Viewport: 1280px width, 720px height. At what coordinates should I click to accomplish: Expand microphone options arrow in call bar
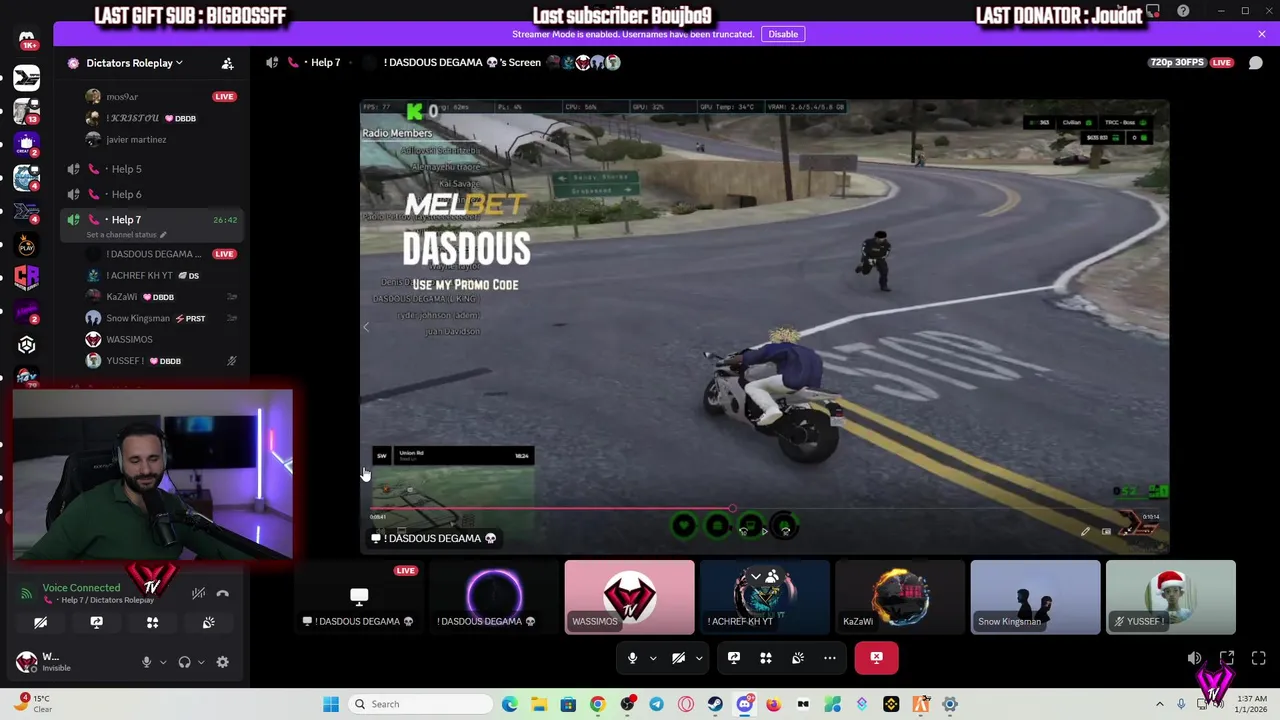click(x=653, y=657)
